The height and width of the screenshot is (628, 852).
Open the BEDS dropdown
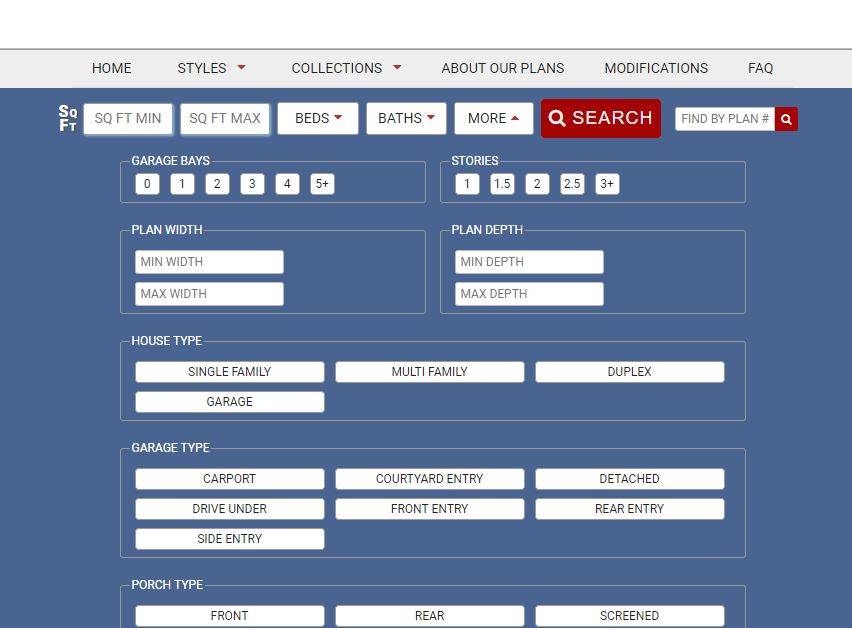318,118
